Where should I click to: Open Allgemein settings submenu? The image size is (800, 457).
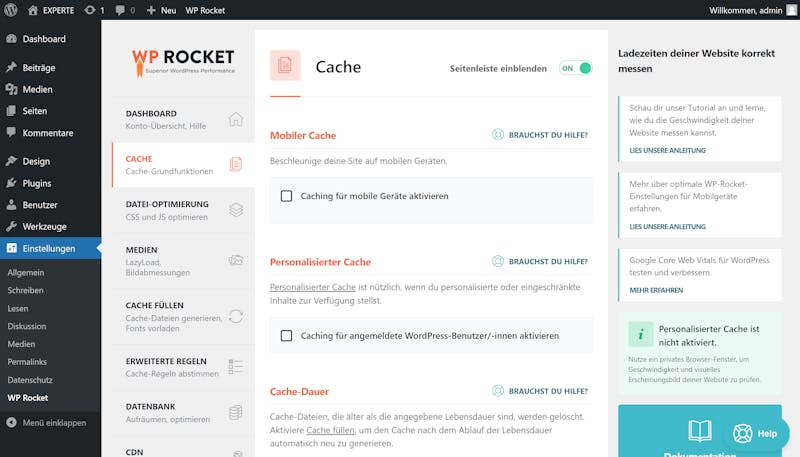click(x=26, y=272)
